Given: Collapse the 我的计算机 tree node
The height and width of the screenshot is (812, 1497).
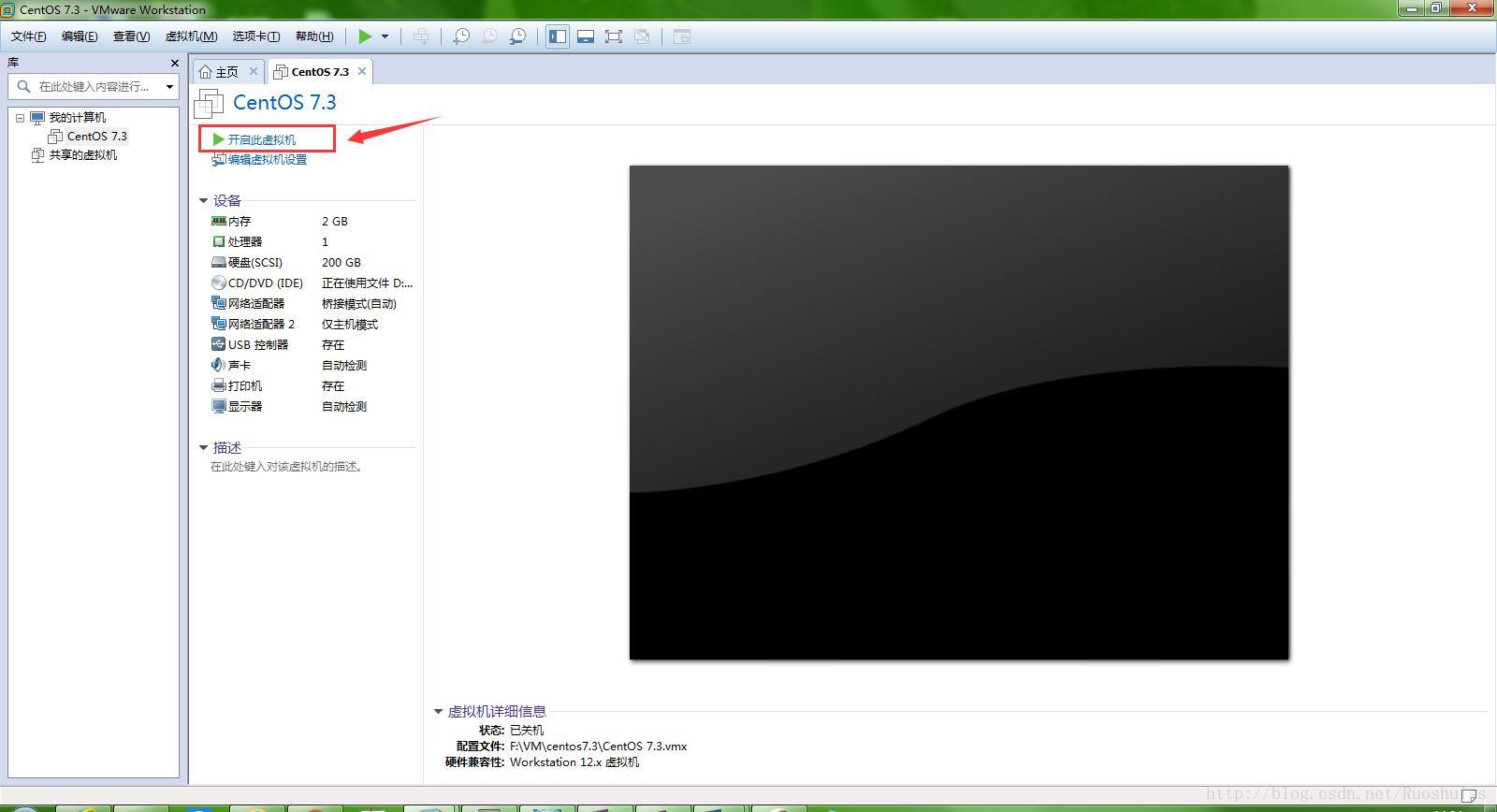Looking at the screenshot, I should [20, 118].
